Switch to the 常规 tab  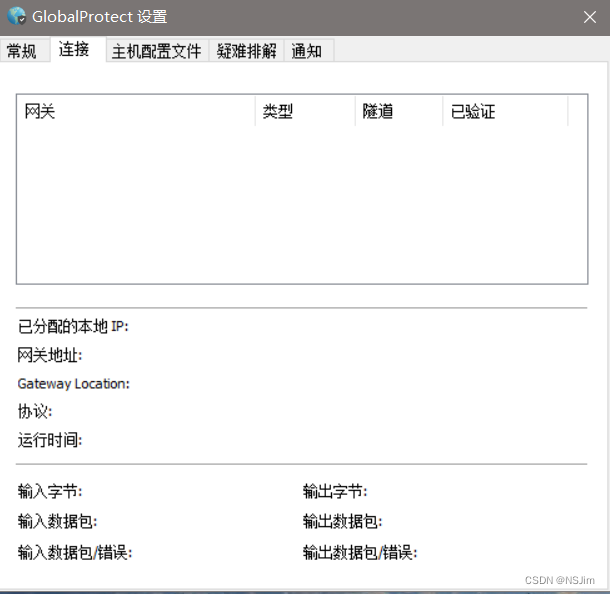click(x=25, y=51)
